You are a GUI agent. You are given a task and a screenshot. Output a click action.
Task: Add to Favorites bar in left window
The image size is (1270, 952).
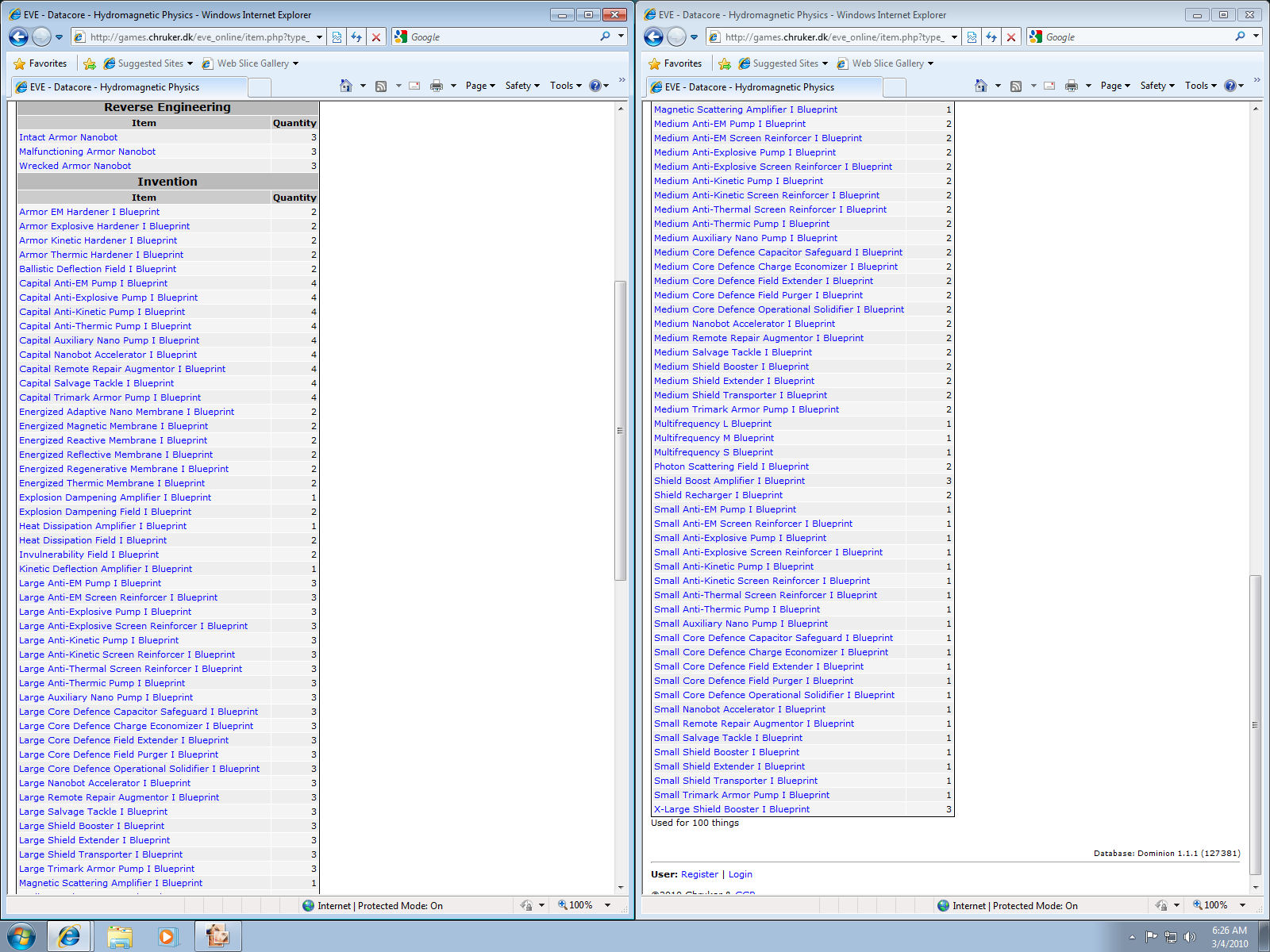[x=90, y=63]
